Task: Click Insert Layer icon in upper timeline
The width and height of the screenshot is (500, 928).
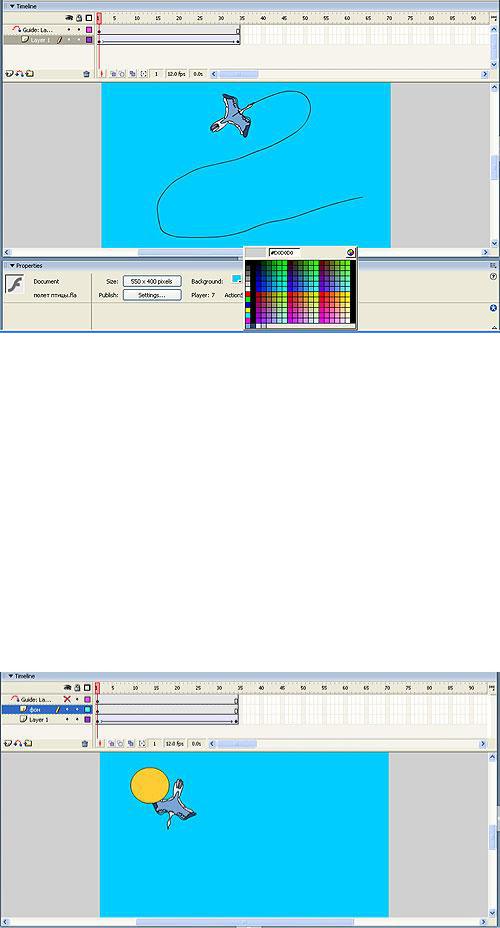Action: (9, 74)
